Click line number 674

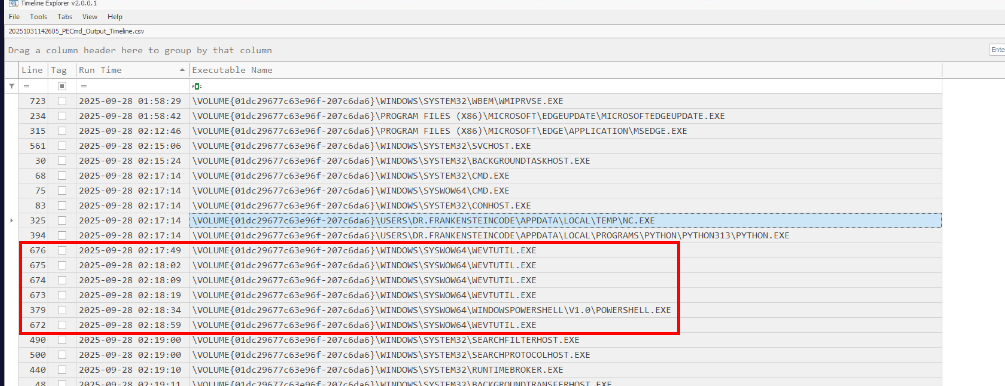tap(38, 280)
